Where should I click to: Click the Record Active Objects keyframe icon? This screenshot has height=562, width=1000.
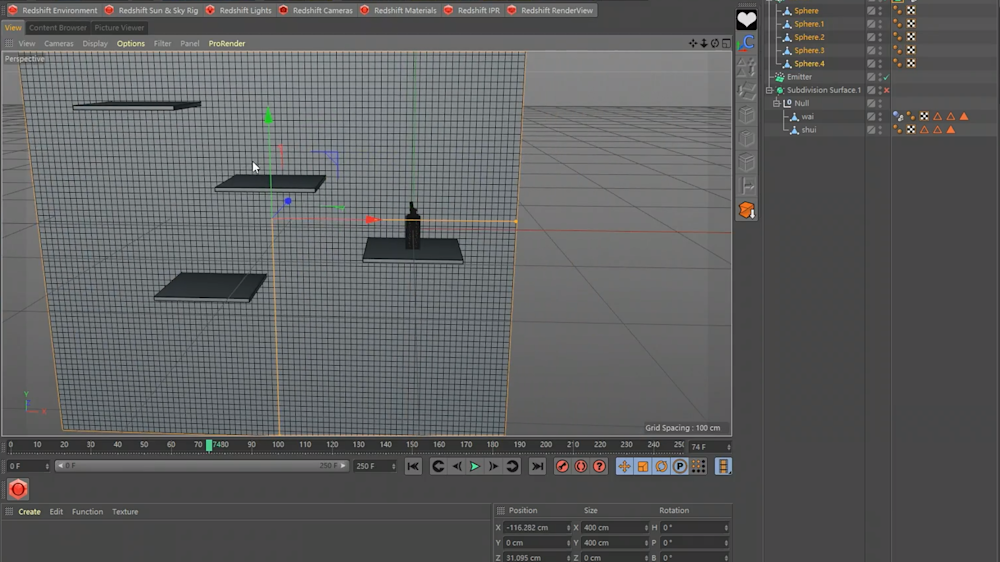click(x=562, y=466)
